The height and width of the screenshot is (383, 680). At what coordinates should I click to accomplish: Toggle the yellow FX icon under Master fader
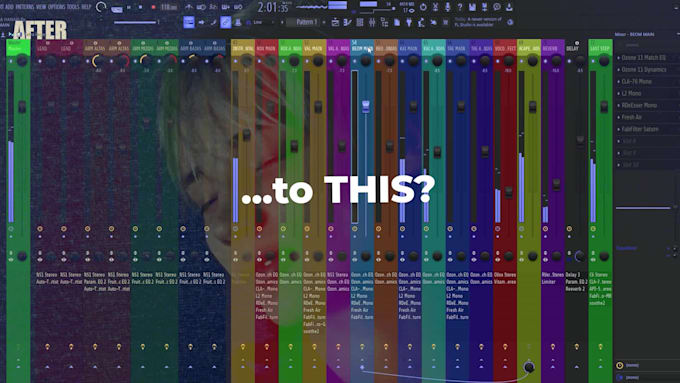coord(11,229)
